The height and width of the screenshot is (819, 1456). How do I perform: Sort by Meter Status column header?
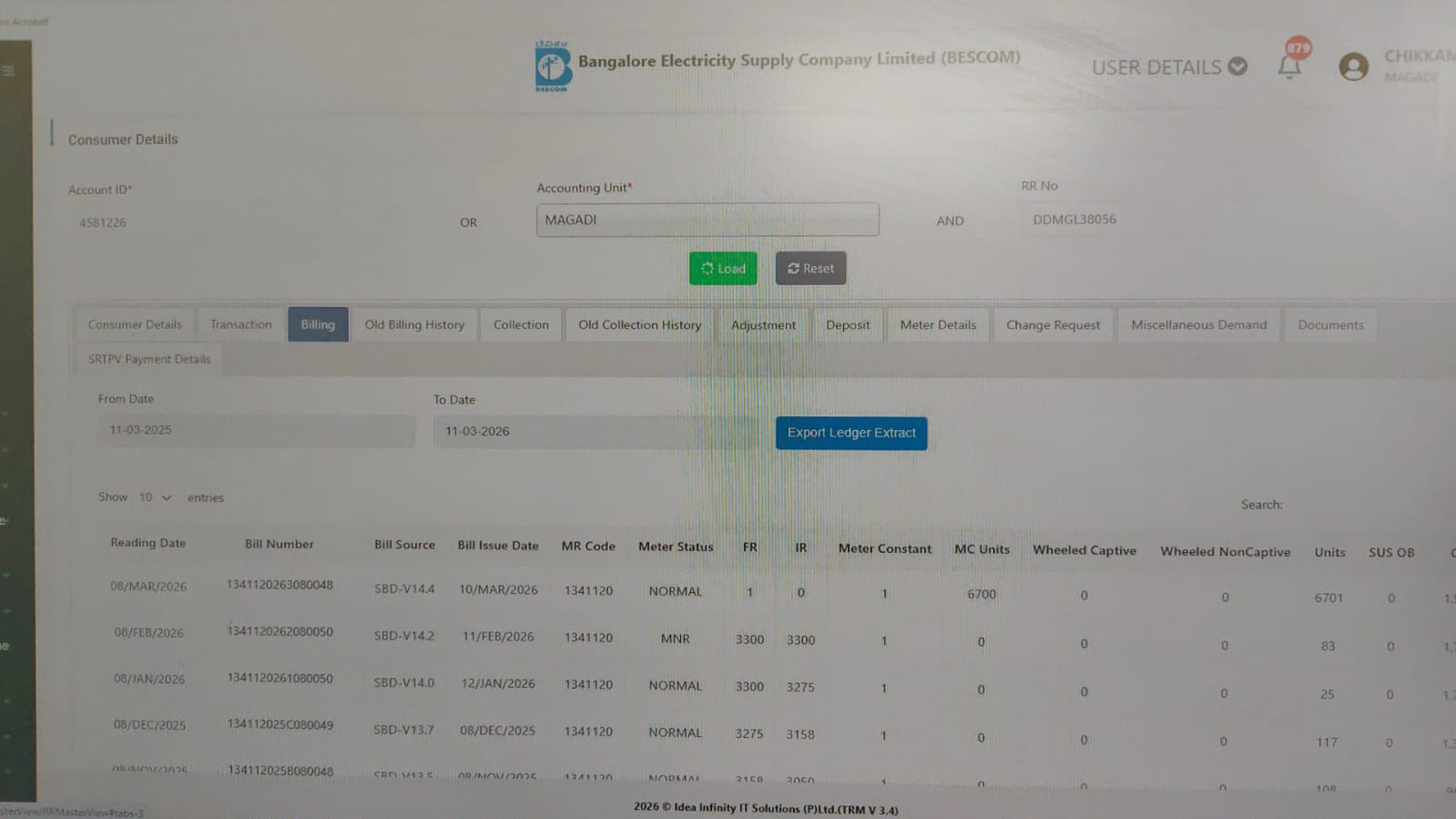coord(676,547)
